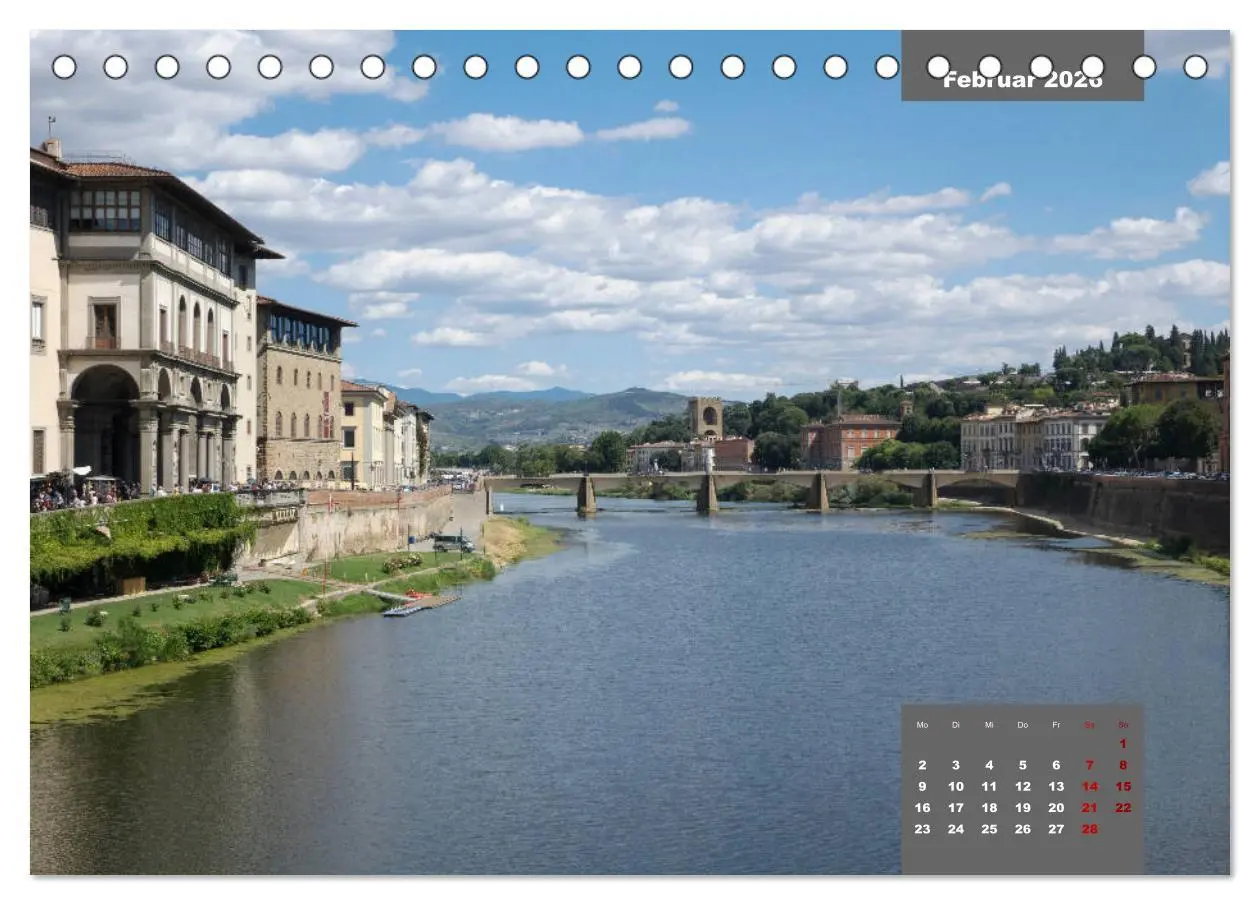Click date 17 in the calendar
Image resolution: width=1260 pixels, height=905 pixels.
coord(955,808)
